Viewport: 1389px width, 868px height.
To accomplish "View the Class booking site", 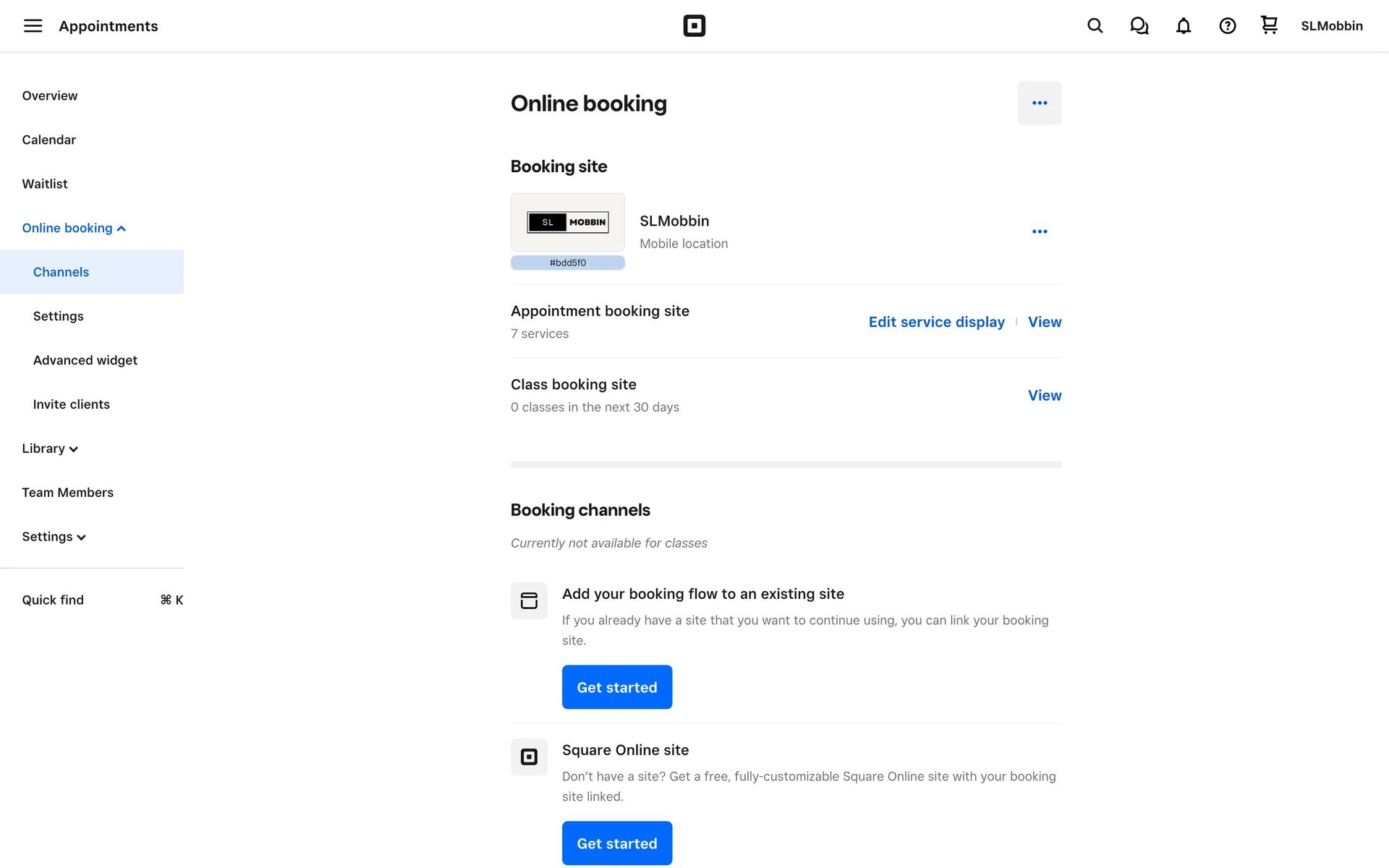I will [x=1044, y=396].
